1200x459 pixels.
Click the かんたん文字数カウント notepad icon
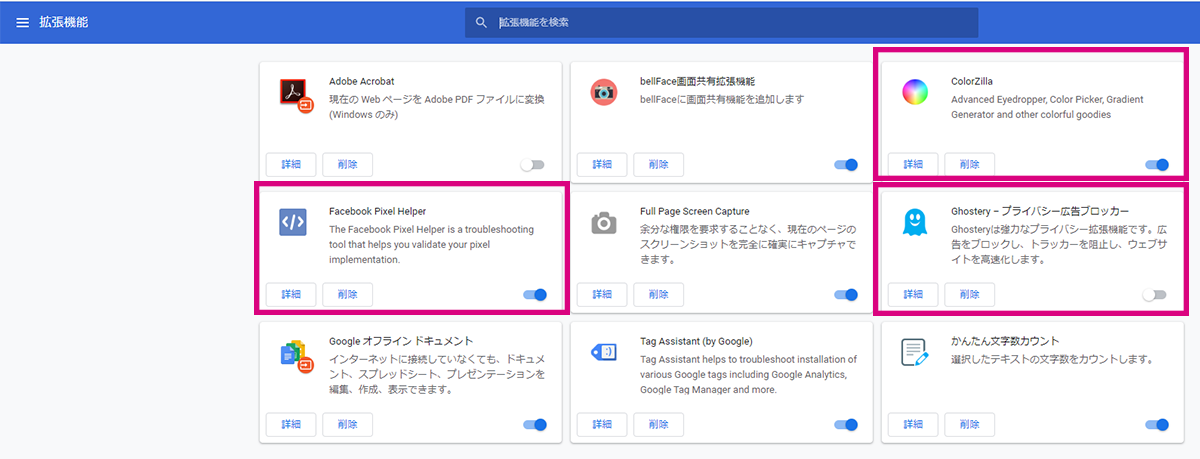(x=915, y=352)
